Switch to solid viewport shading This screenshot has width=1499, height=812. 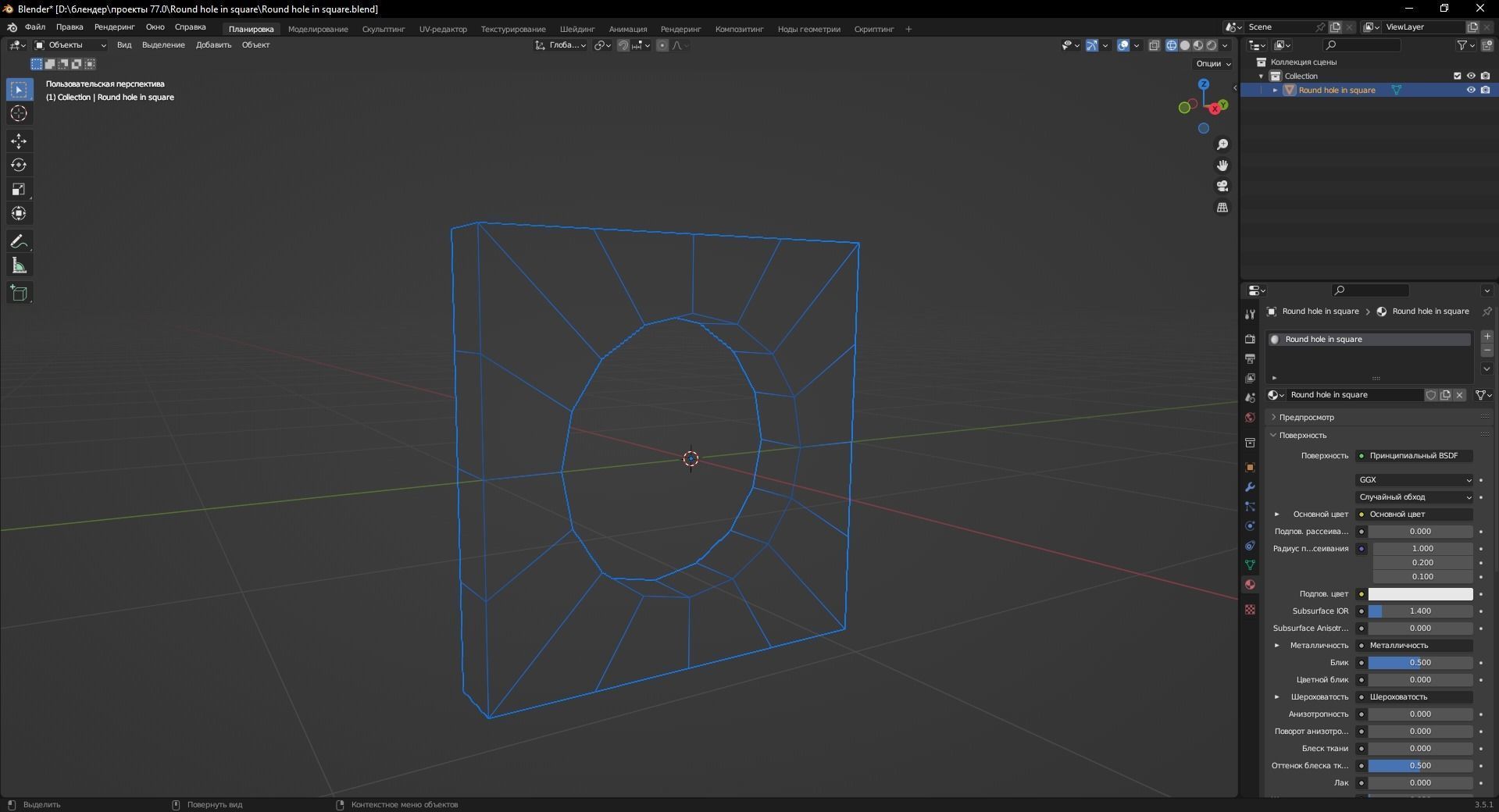coord(1185,45)
